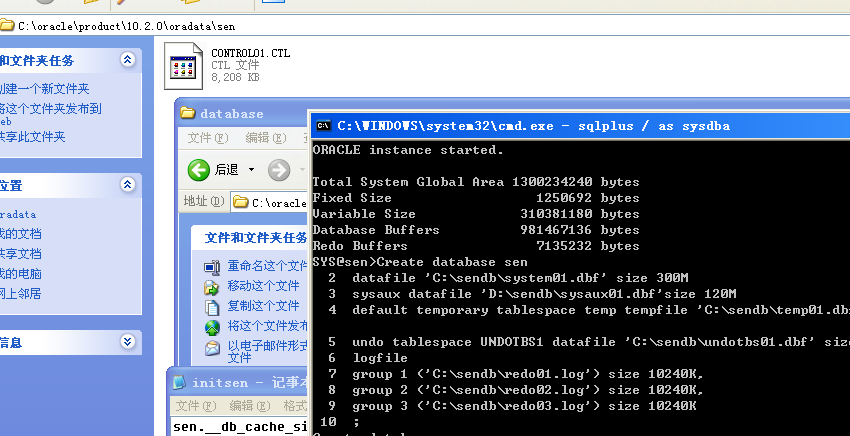Click the CONTROL01.CTL file name
Viewport: 850px width, 436px height.
[x=250, y=53]
